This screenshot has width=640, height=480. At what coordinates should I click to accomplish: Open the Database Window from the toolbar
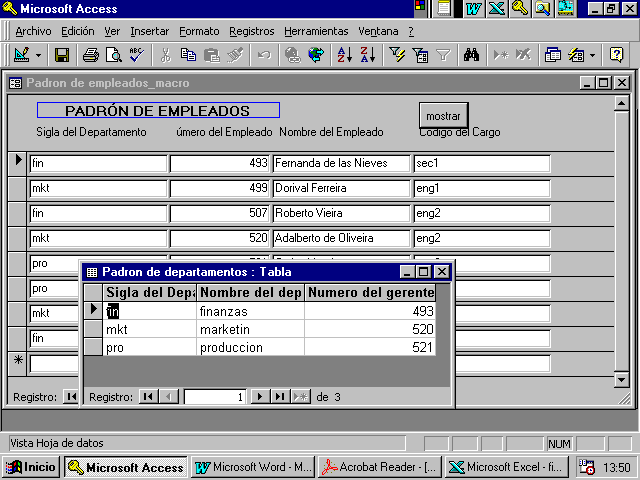pyautogui.click(x=552, y=55)
